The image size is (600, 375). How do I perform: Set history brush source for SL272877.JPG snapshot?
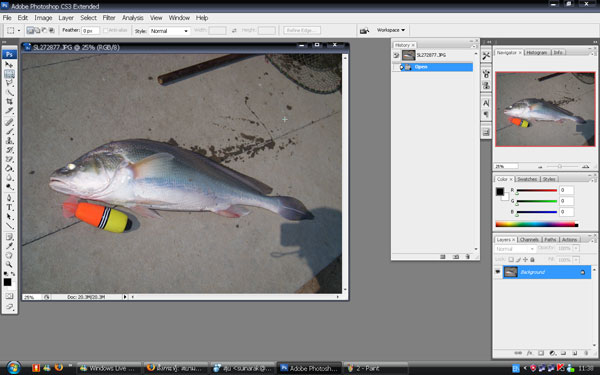396,55
